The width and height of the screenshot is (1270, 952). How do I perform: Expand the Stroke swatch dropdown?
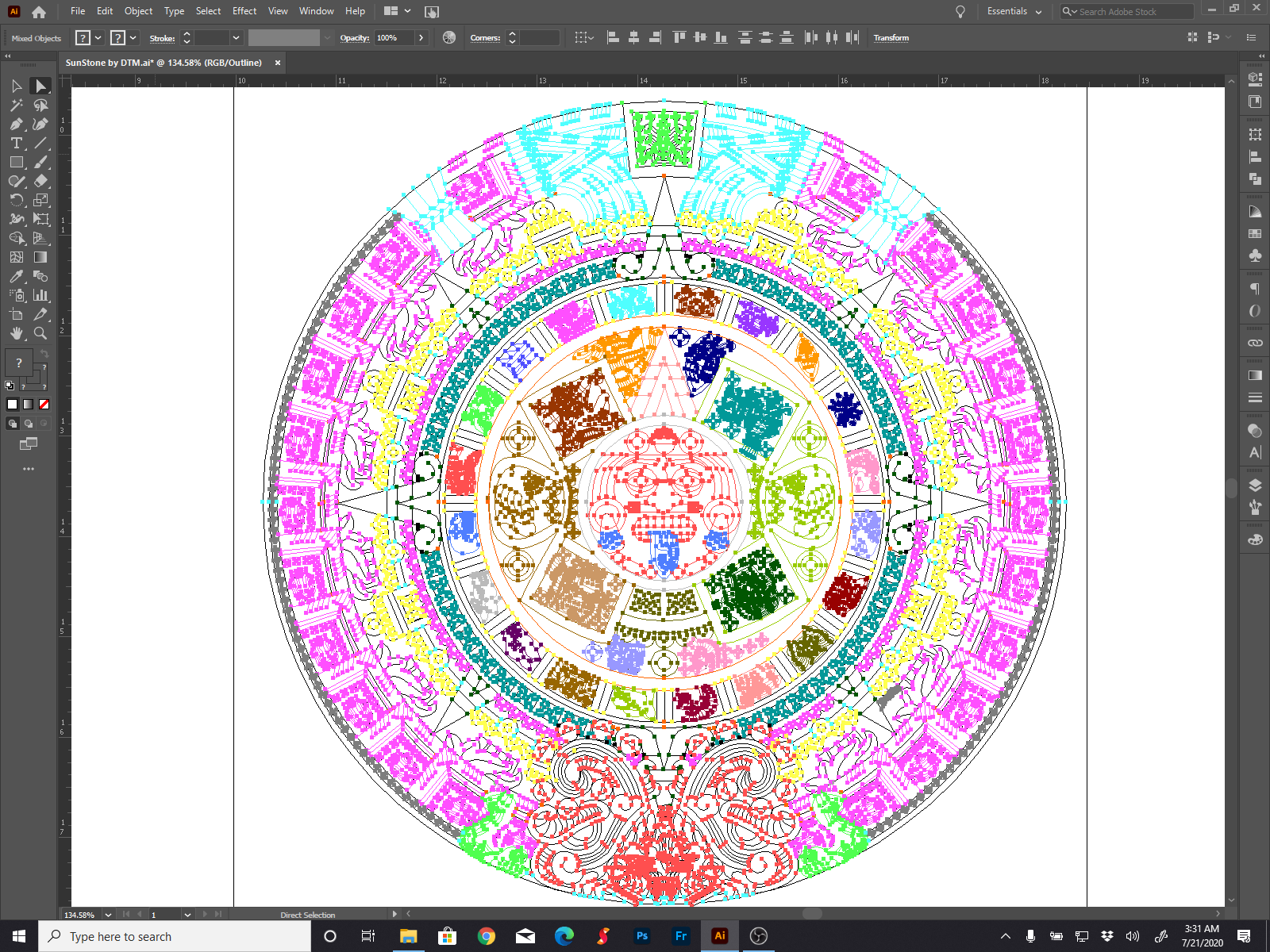[x=133, y=37]
